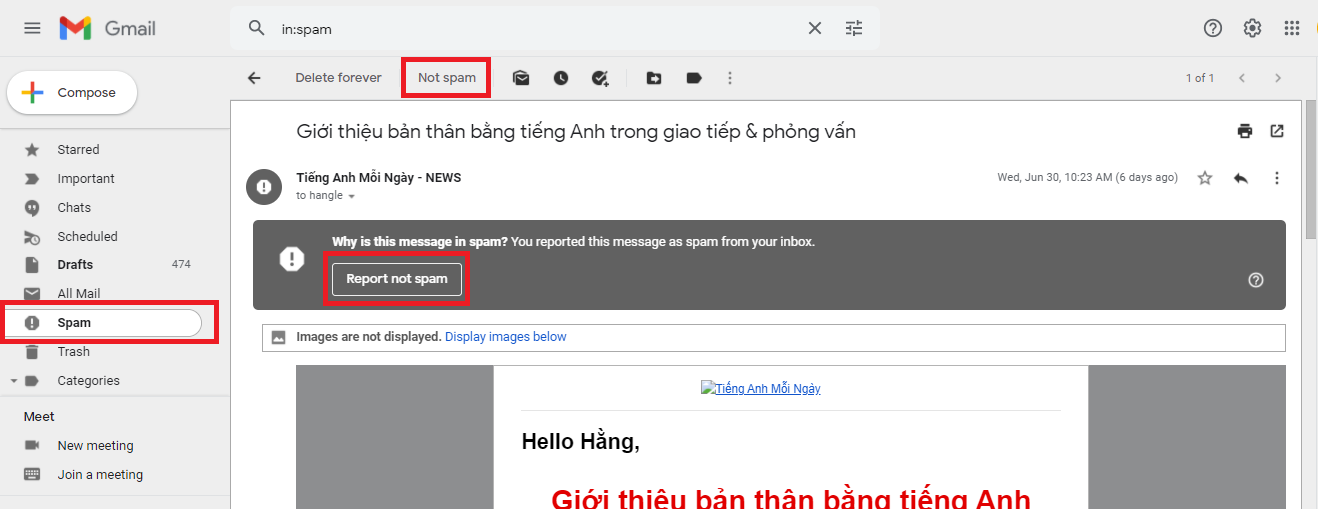Star the message from Tiếng Anh Mỗi Ngày
The width and height of the screenshot is (1318, 509).
pyautogui.click(x=1205, y=178)
